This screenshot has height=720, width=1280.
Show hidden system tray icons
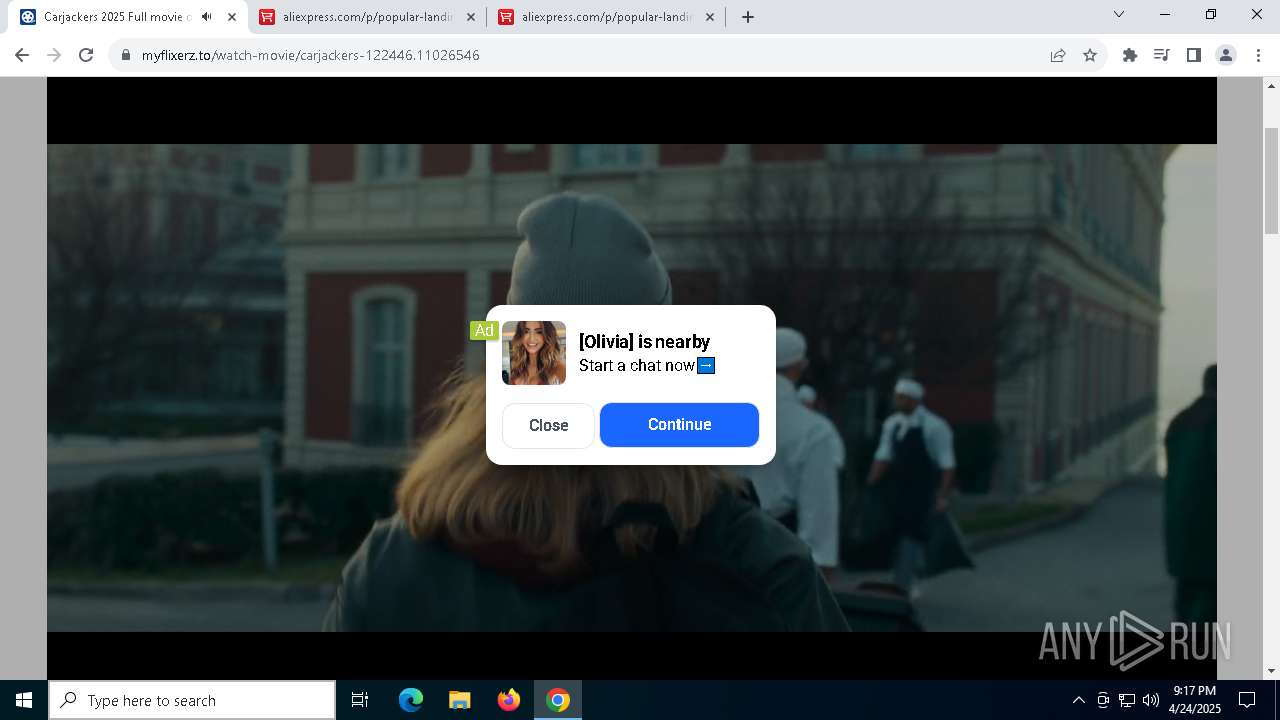pyautogui.click(x=1079, y=700)
